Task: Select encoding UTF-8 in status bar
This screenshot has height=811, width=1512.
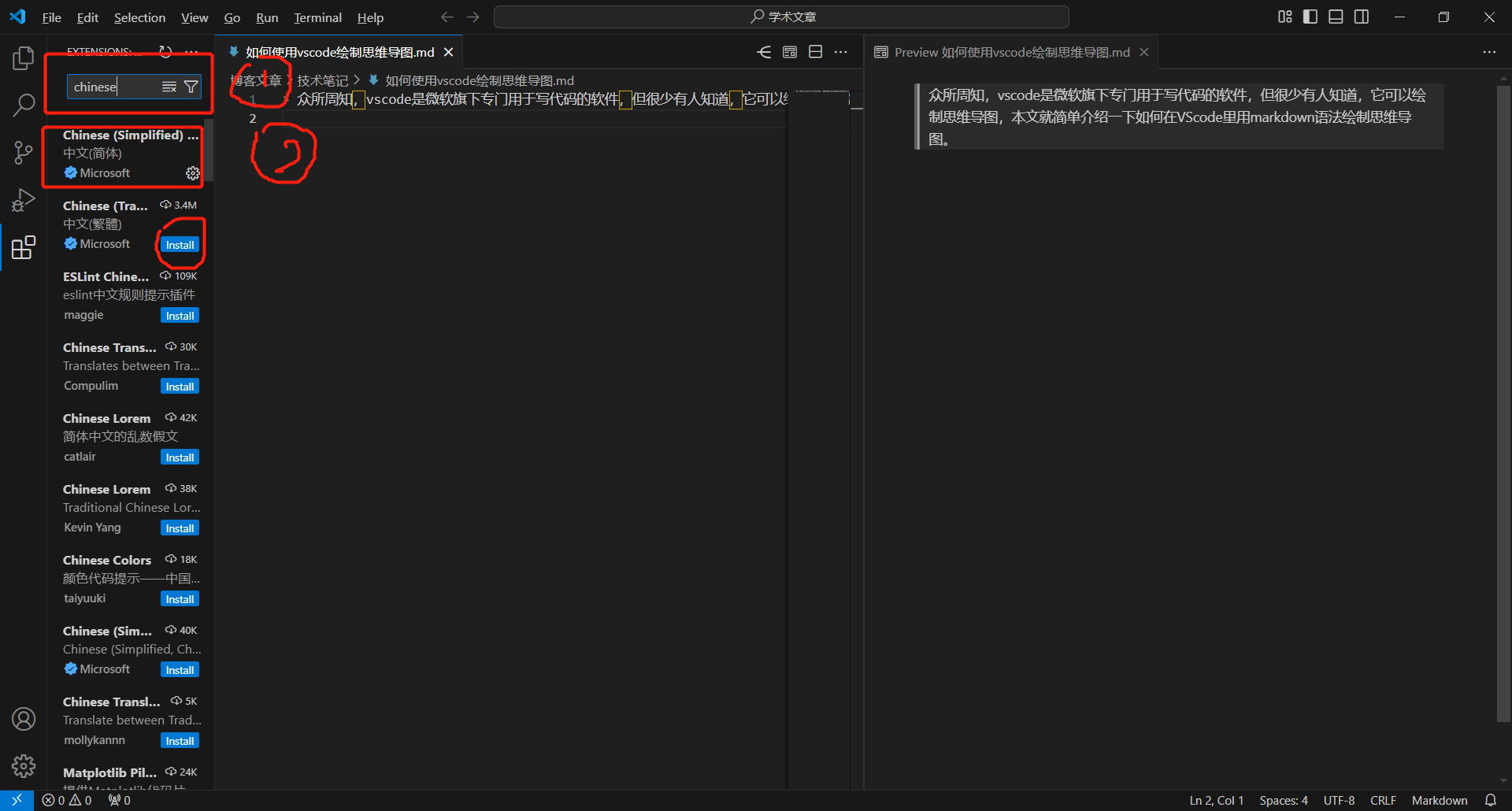Action: coord(1339,800)
